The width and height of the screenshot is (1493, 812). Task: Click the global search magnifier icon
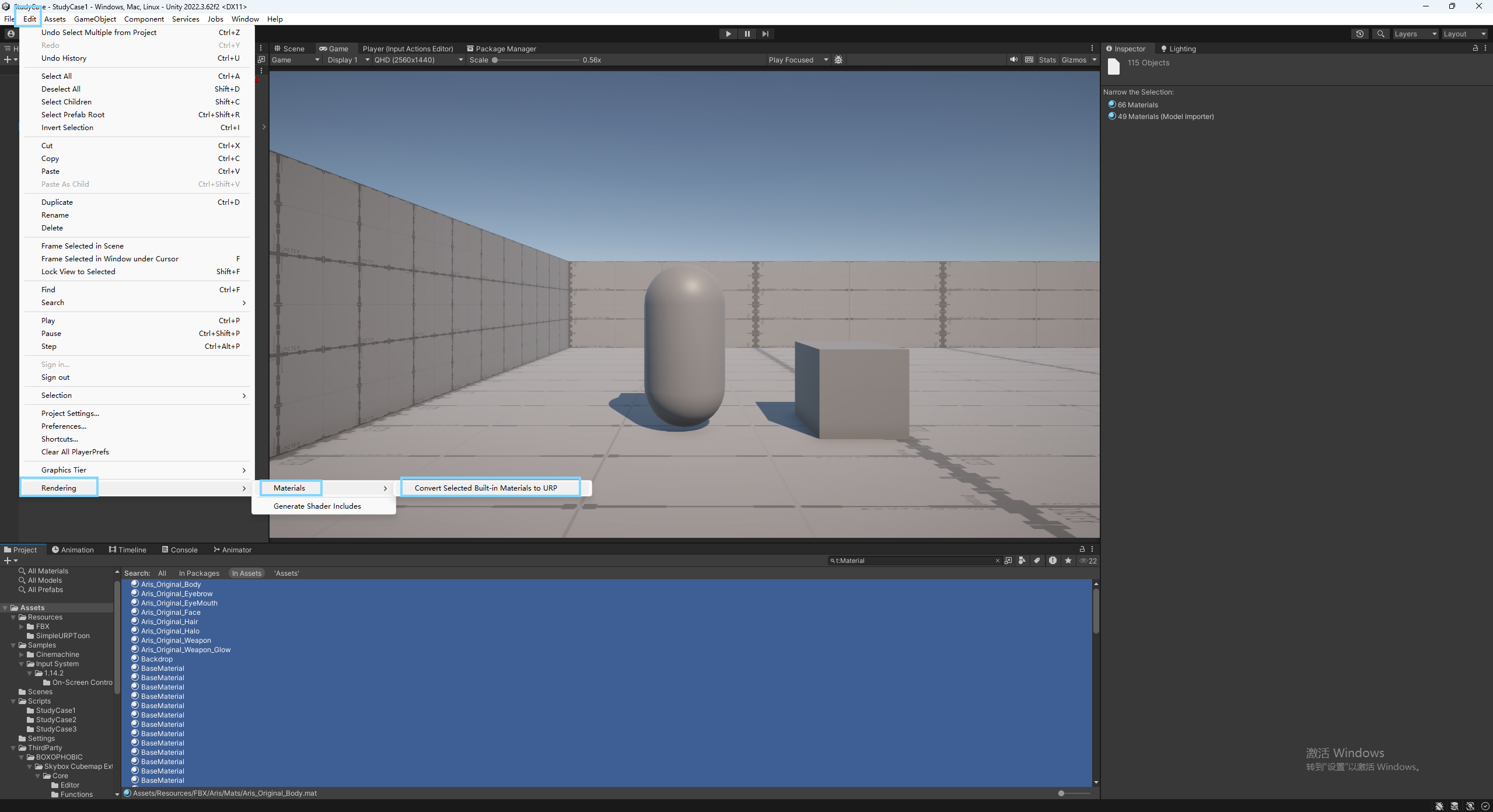[1380, 34]
